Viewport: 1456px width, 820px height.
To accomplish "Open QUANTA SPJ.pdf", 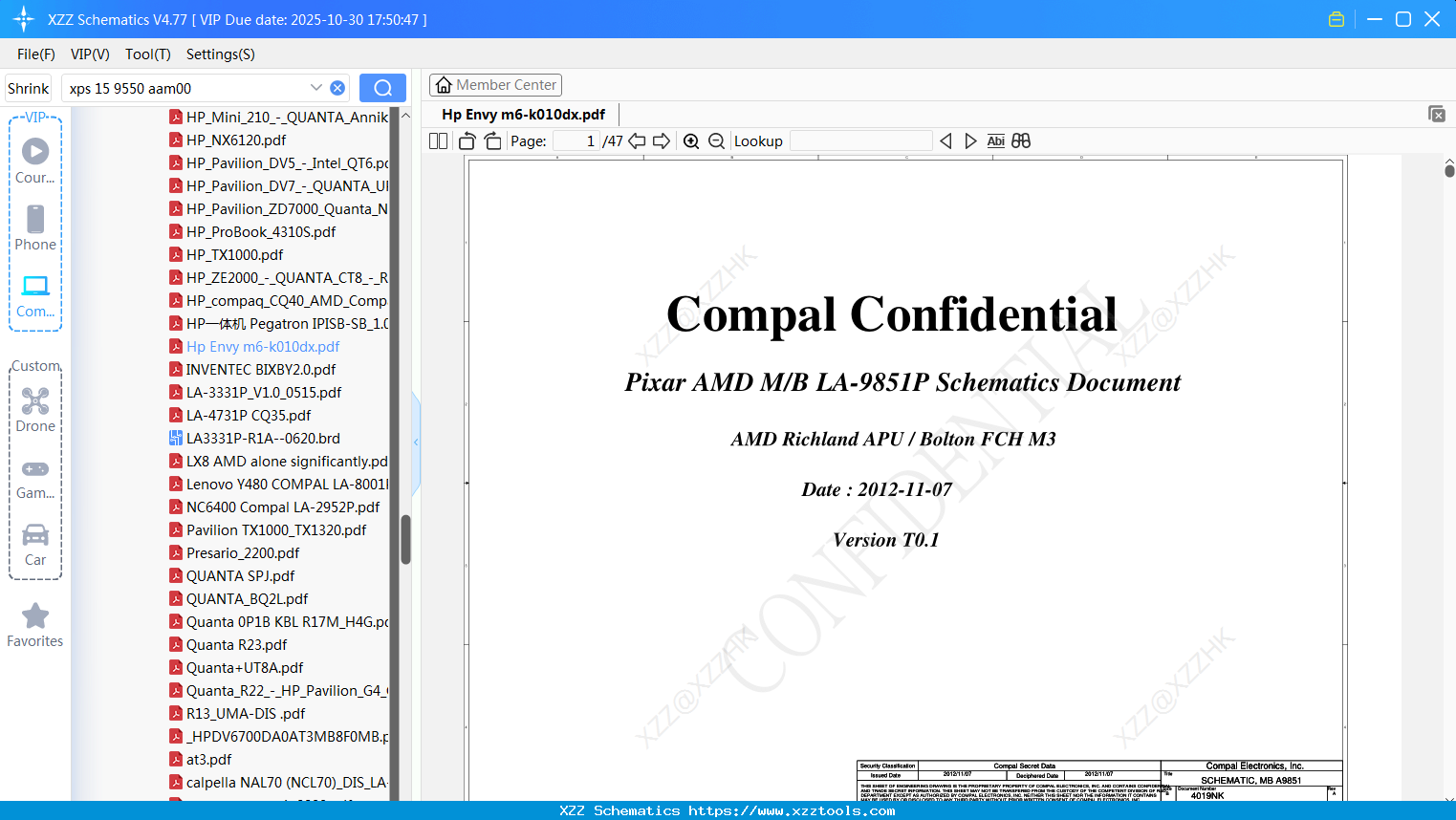I will click(240, 576).
